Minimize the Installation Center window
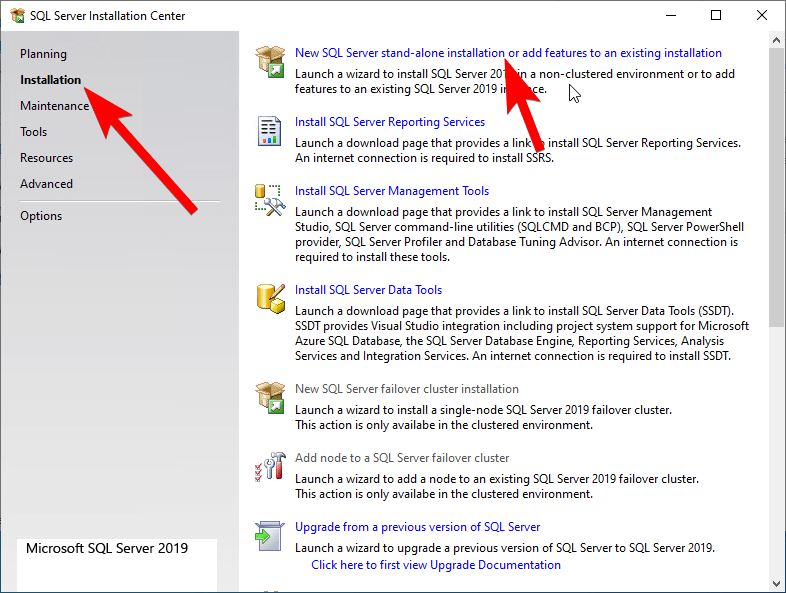Viewport: 786px width, 593px height. coord(671,16)
